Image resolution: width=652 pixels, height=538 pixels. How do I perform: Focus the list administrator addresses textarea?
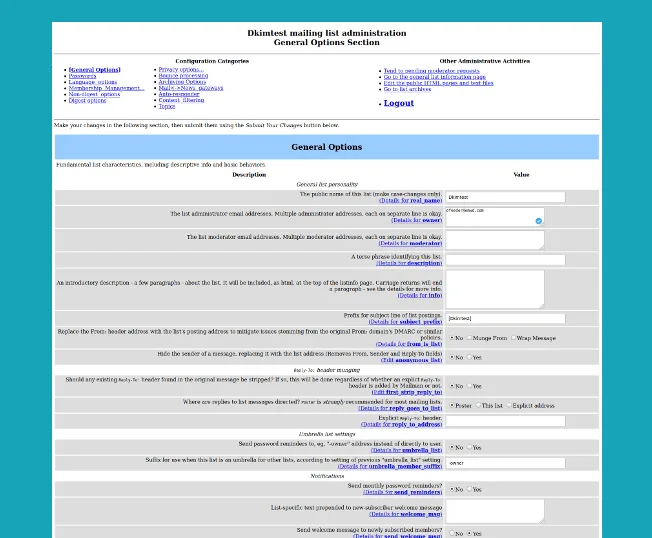tap(495, 217)
